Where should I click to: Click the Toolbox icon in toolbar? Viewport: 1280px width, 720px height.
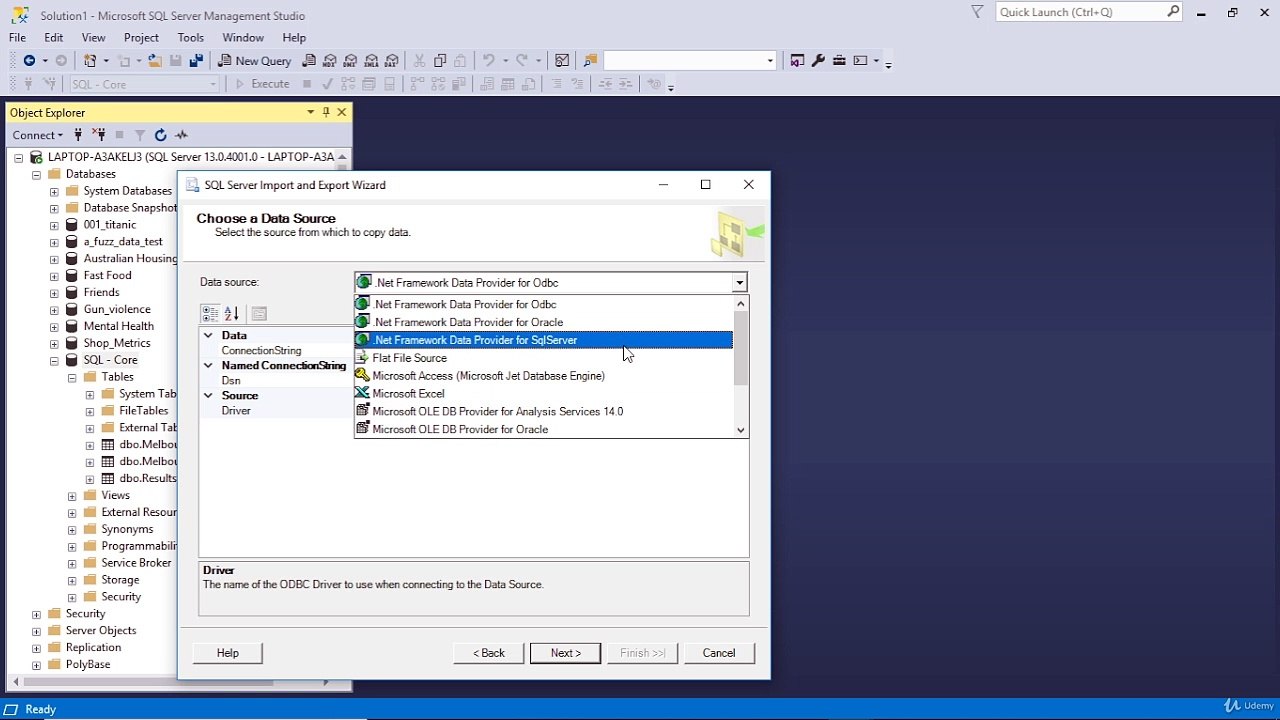(x=839, y=61)
